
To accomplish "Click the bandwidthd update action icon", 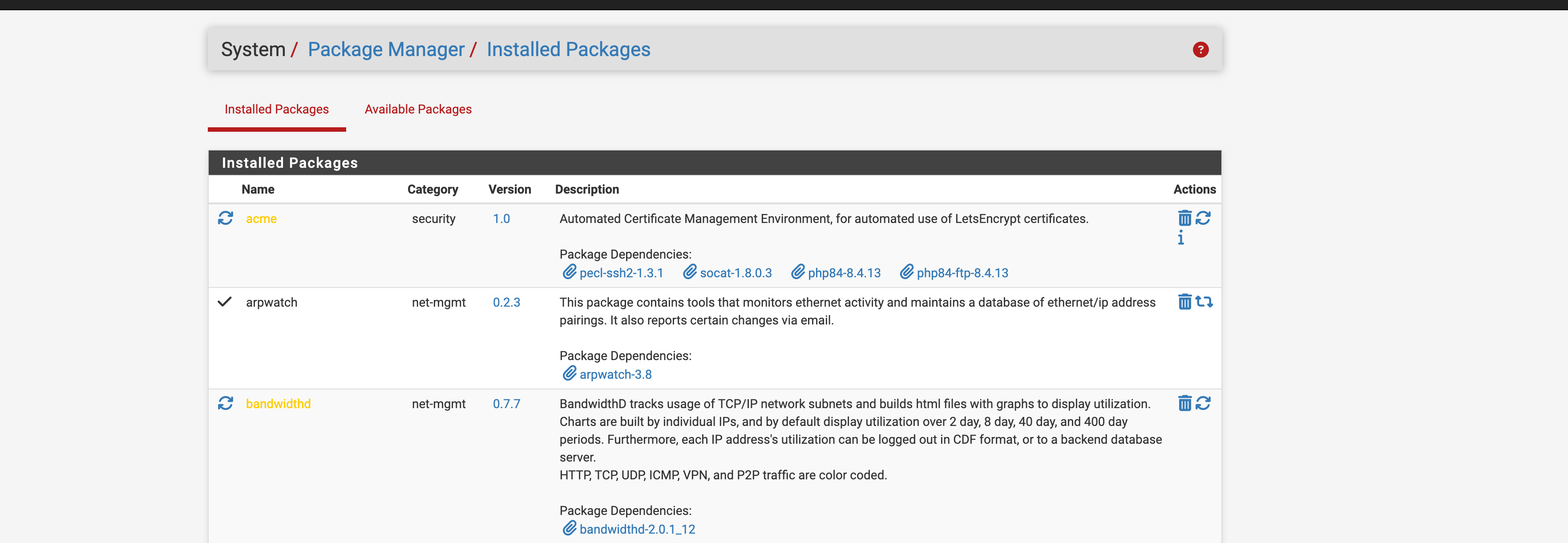I will pyautogui.click(x=1203, y=403).
